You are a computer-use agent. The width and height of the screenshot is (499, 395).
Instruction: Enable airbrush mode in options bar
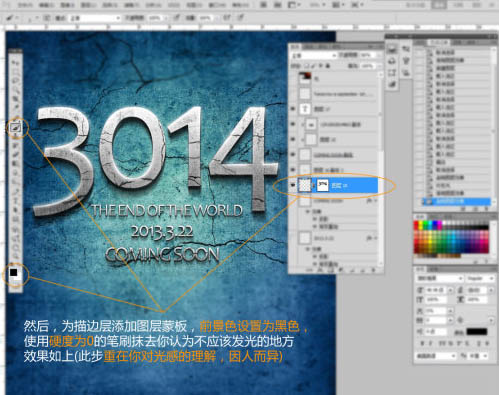(227, 17)
